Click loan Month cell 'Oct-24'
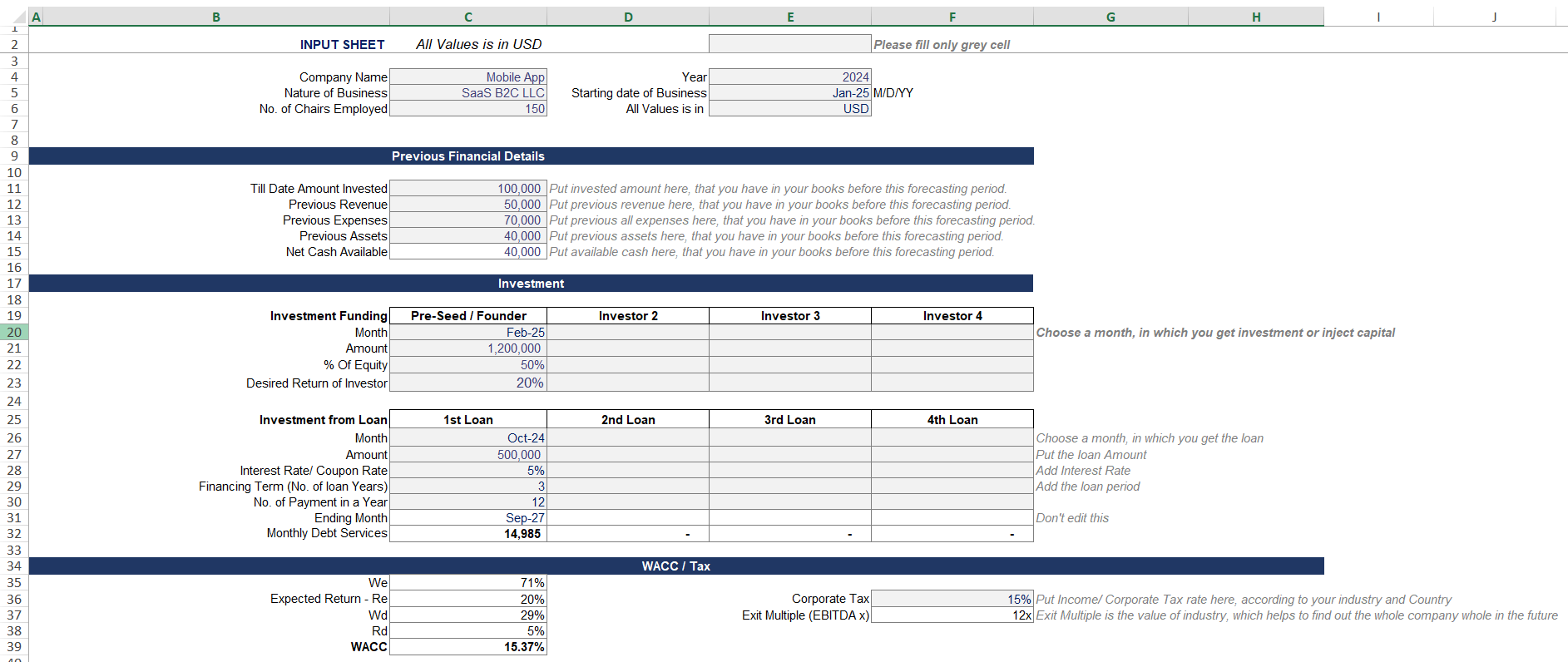The width and height of the screenshot is (1568, 662). click(x=468, y=438)
